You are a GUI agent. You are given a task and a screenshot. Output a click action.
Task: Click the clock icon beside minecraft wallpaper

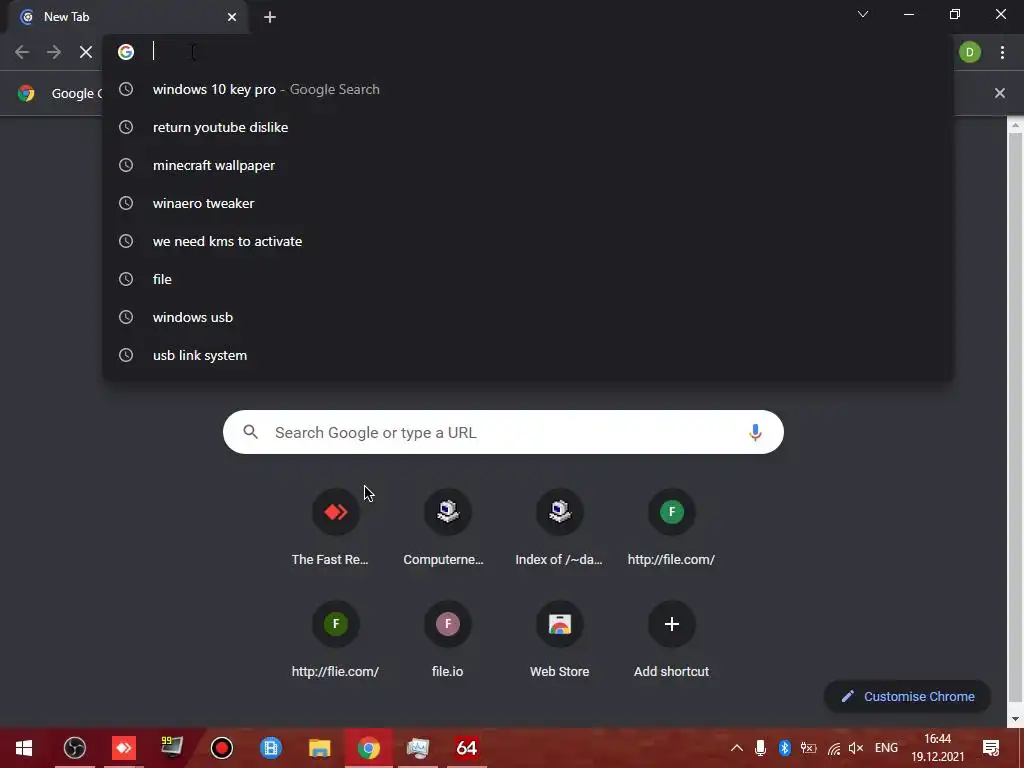coord(126,165)
